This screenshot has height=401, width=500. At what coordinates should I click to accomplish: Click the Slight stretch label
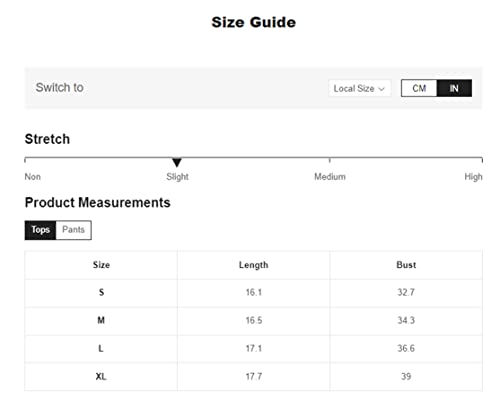(177, 177)
